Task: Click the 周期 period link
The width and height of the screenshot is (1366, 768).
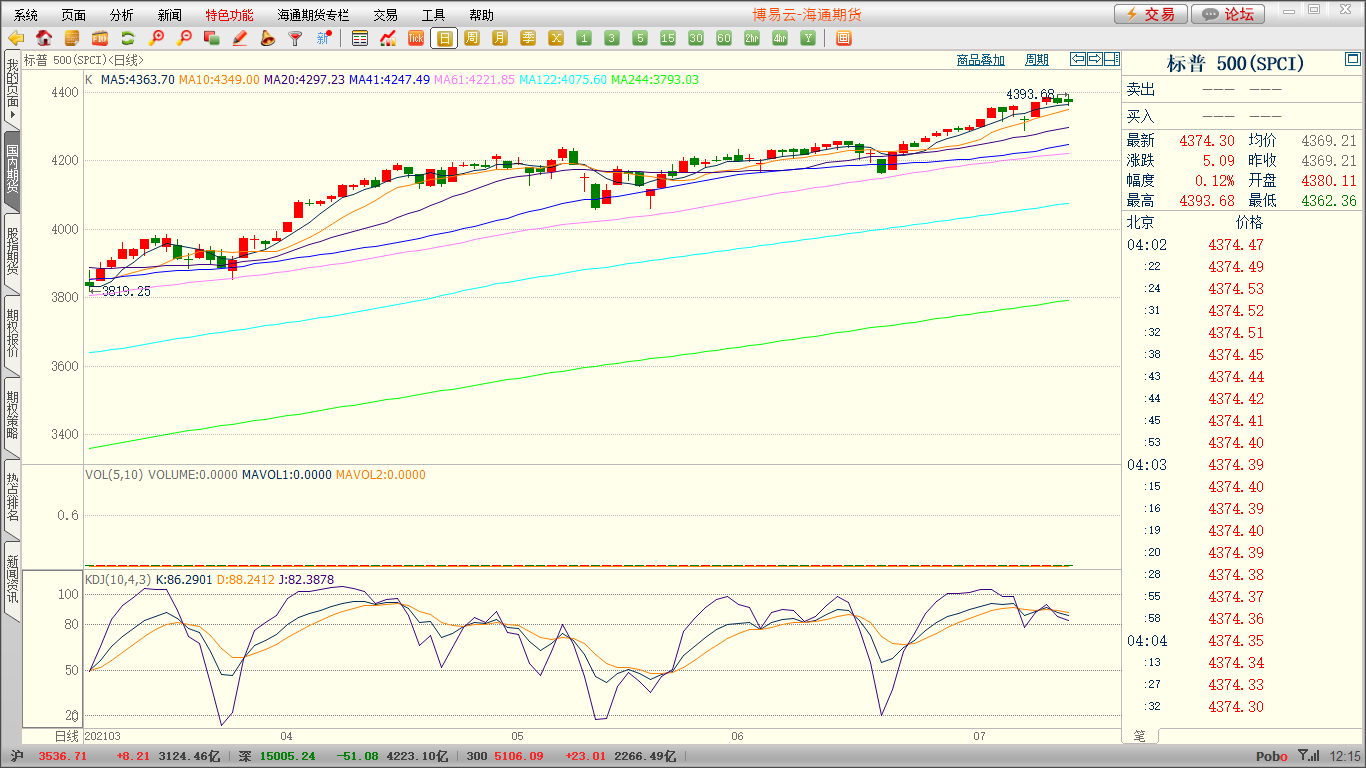Action: pyautogui.click(x=1037, y=60)
